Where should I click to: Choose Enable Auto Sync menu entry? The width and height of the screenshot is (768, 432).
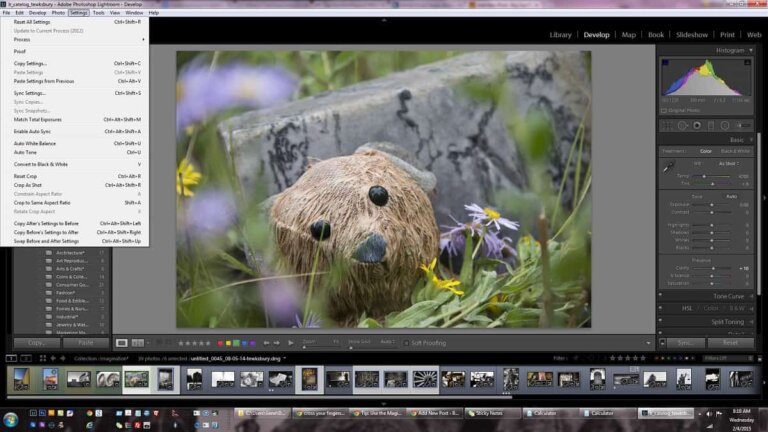click(75, 131)
